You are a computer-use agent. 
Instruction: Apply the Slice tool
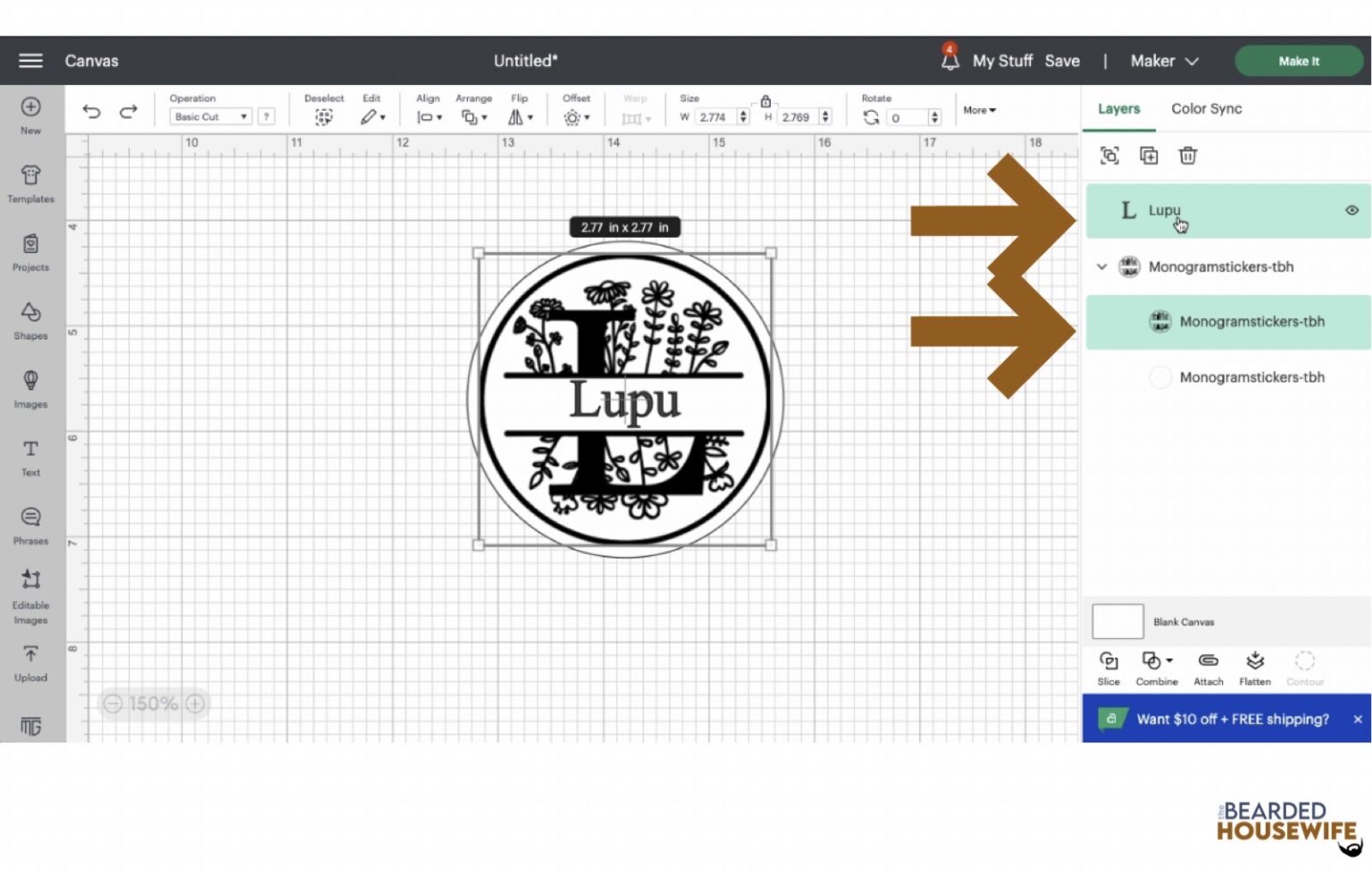1108,666
